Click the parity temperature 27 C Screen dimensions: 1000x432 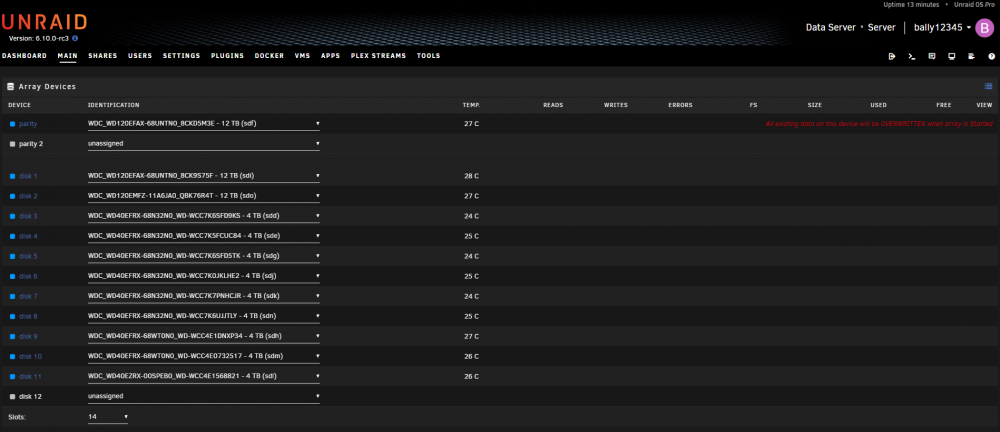click(471, 124)
